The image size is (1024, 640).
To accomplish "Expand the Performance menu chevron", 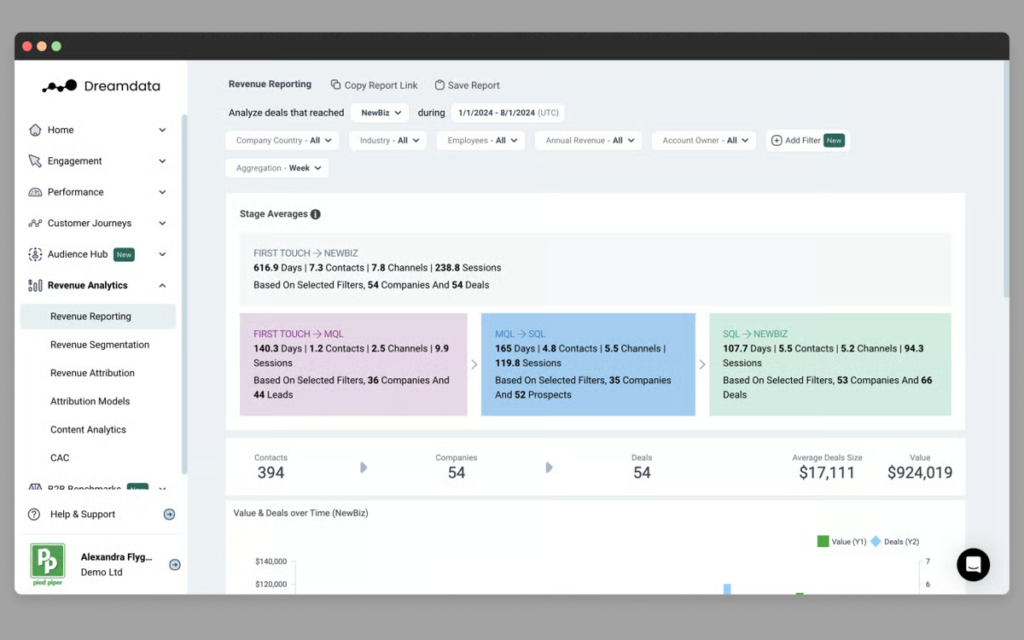I will point(162,192).
